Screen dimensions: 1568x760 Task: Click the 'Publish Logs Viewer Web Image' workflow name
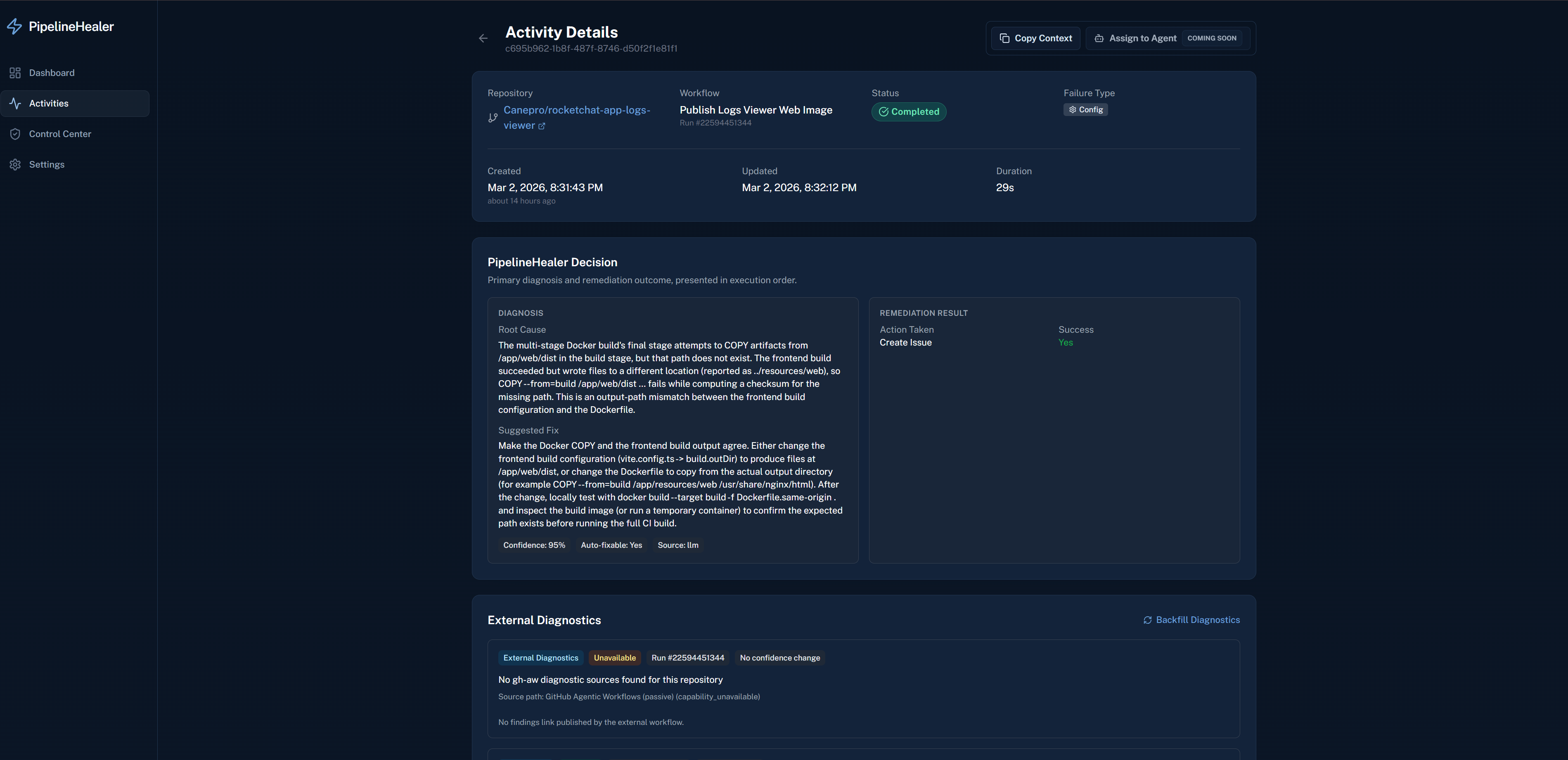click(x=756, y=110)
